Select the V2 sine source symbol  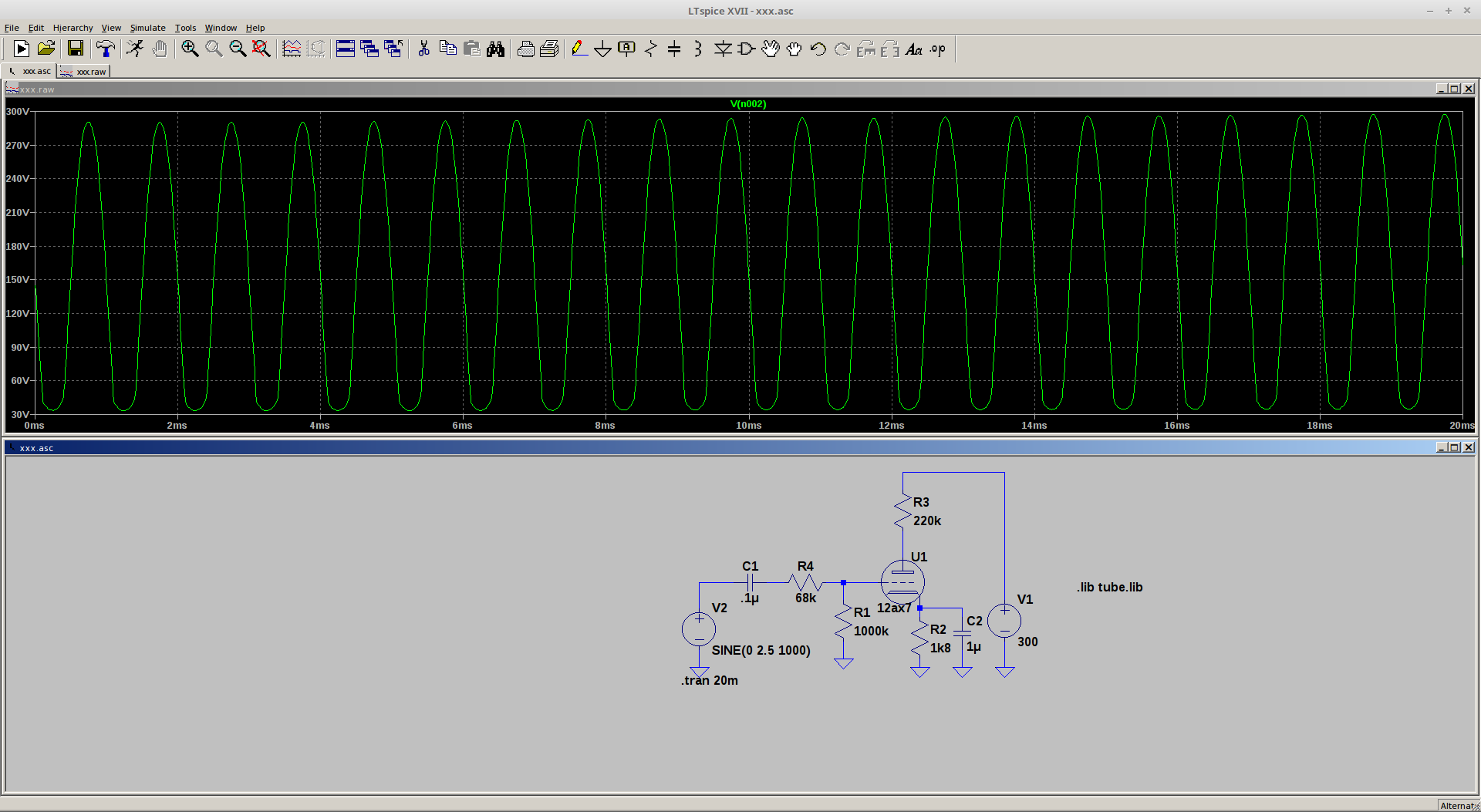click(x=699, y=629)
